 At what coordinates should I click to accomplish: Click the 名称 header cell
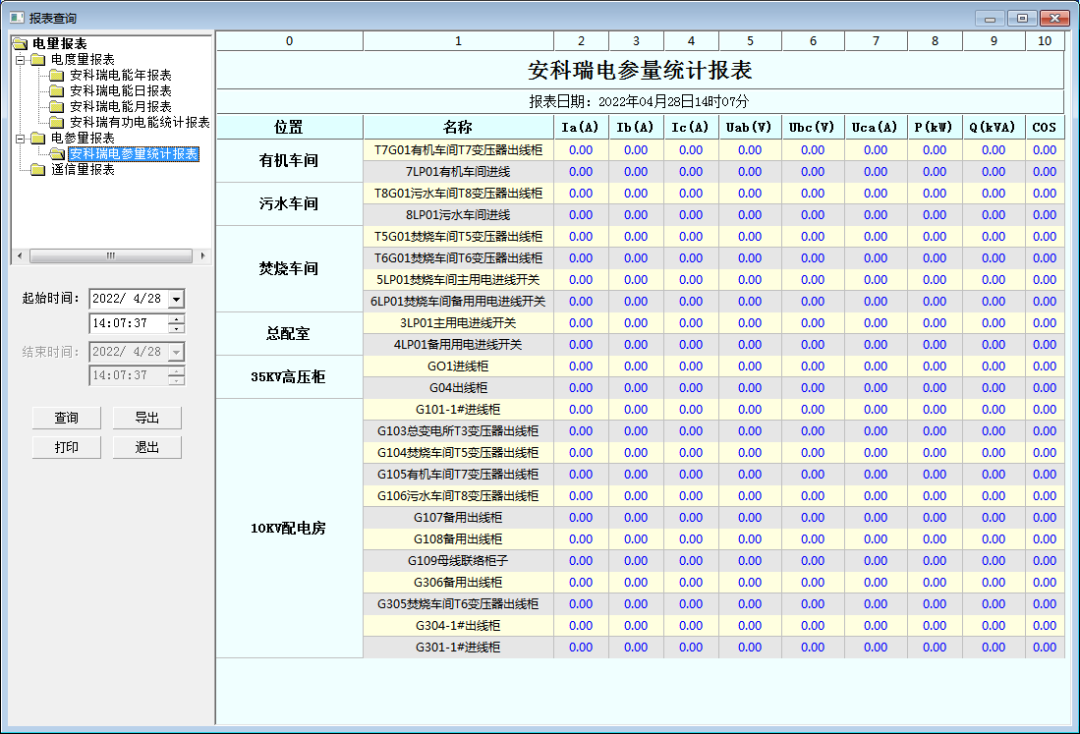click(458, 127)
